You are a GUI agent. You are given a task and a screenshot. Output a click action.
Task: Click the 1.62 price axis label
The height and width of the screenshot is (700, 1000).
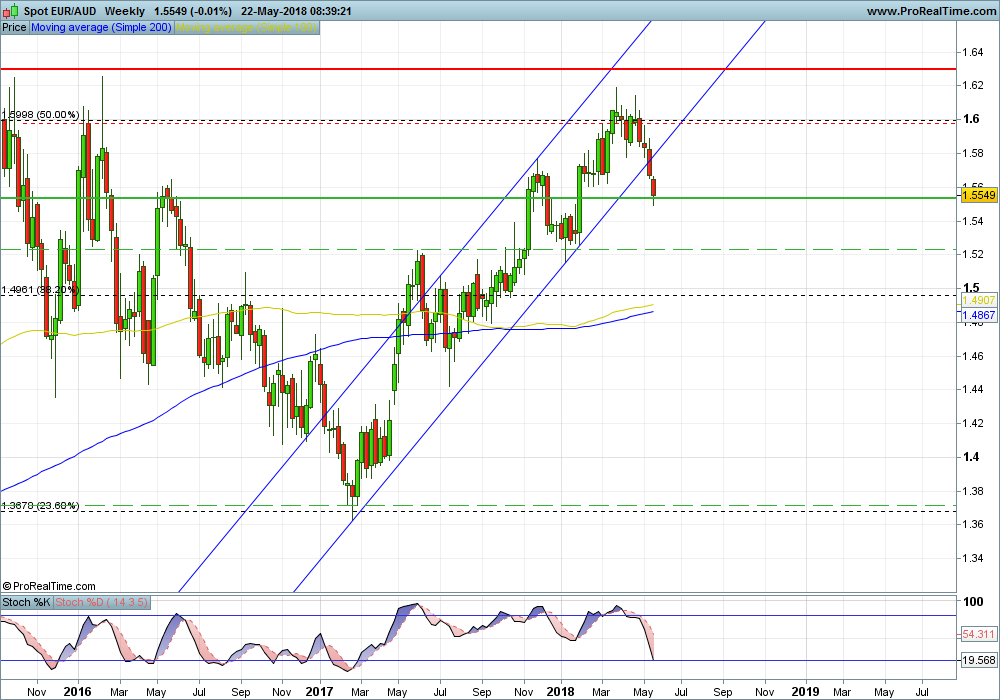click(x=973, y=85)
